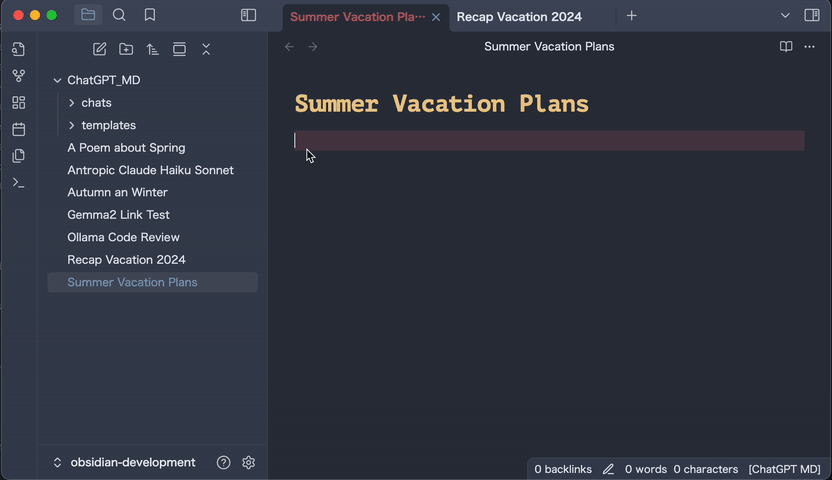Open the bookmarks panel
The height and width of the screenshot is (480, 832).
pyautogui.click(x=149, y=15)
